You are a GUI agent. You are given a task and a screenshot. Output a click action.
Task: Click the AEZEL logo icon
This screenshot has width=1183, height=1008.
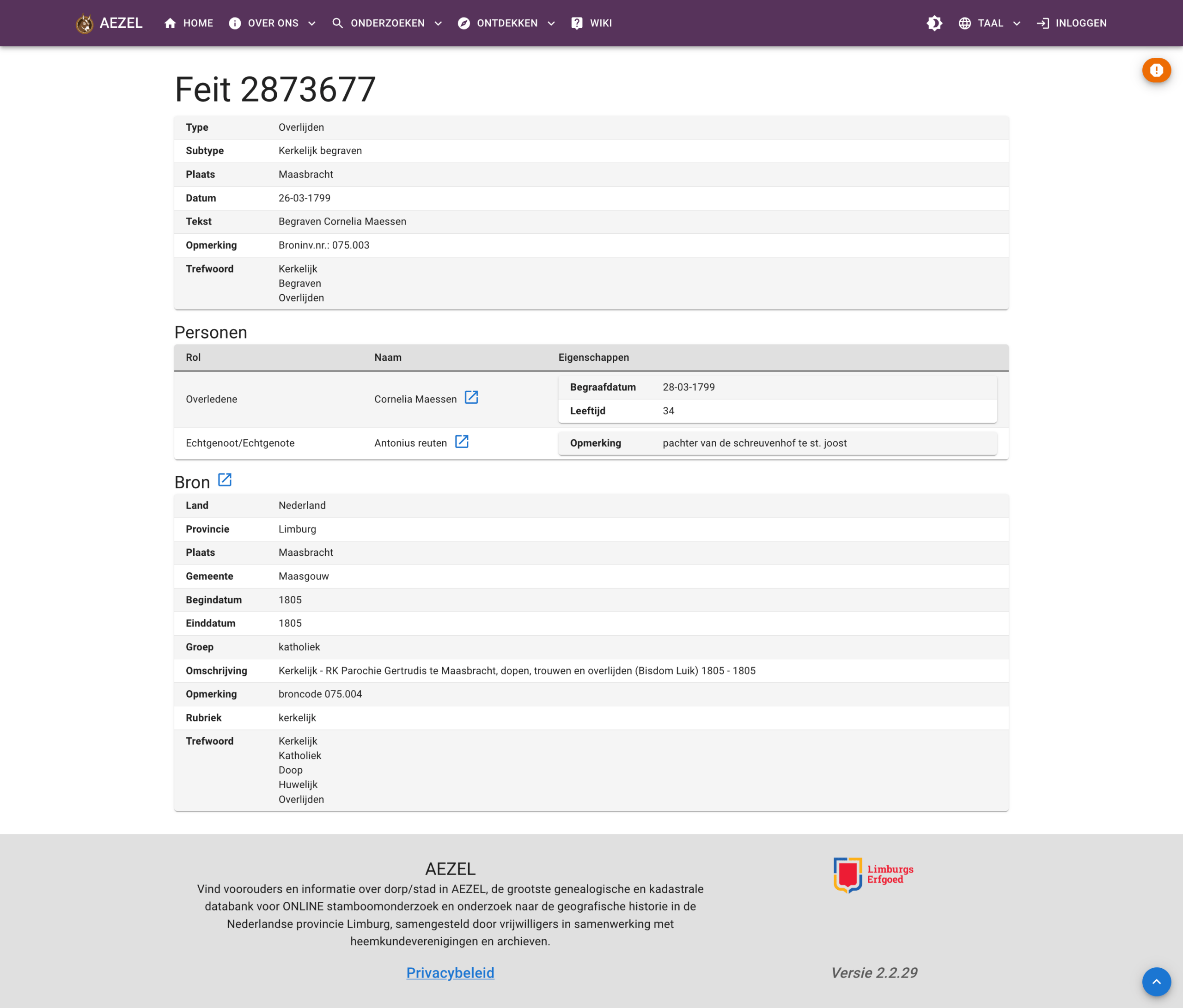[x=85, y=24]
